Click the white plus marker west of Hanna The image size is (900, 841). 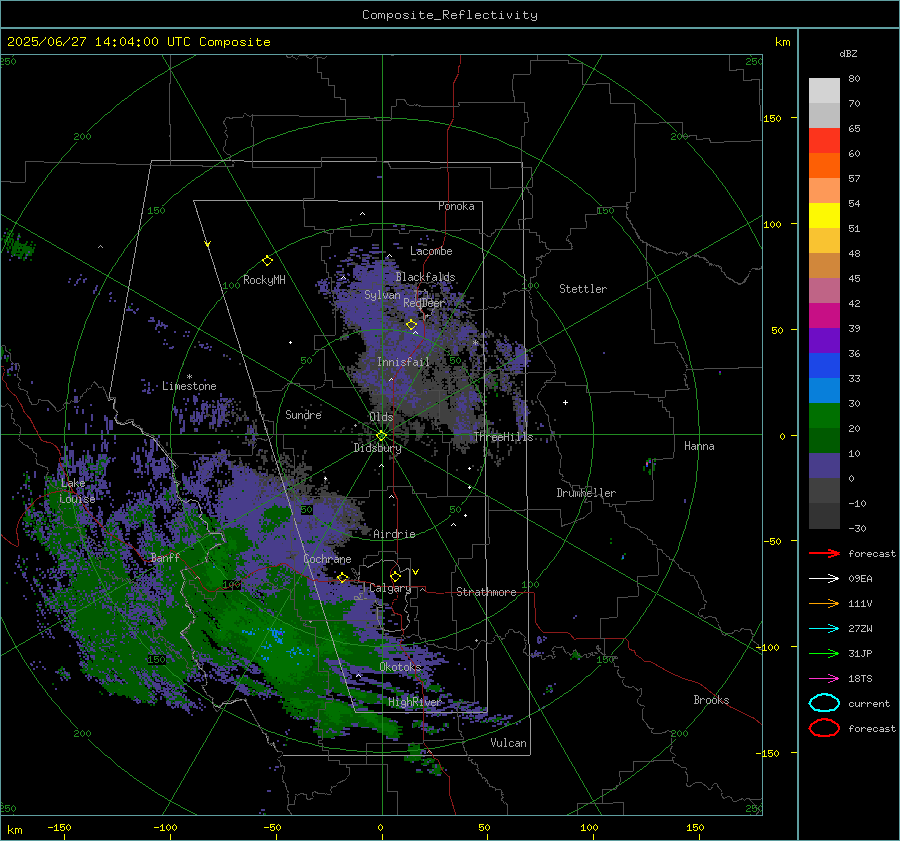565,402
